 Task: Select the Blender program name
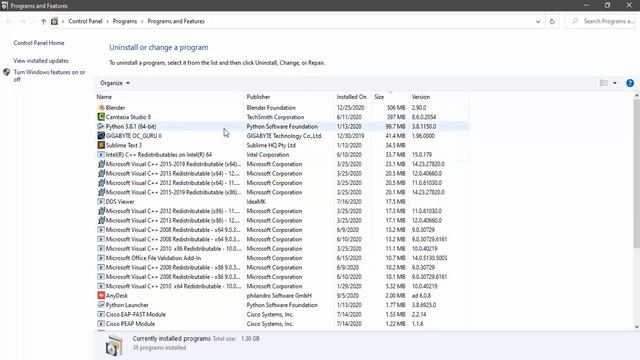tap(115, 108)
